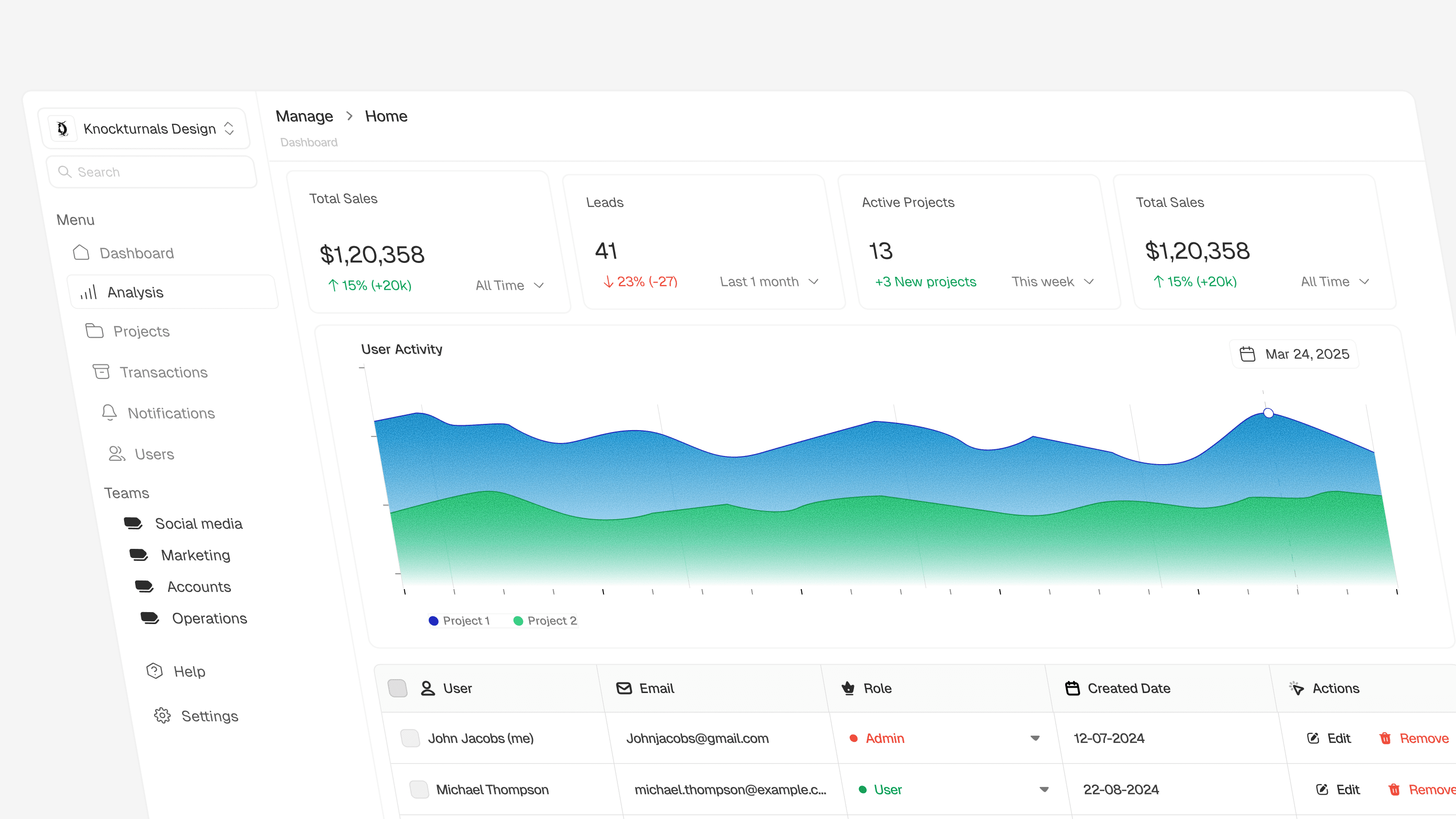
Task: Click the Manage breadcrumb link
Action: coord(304,116)
